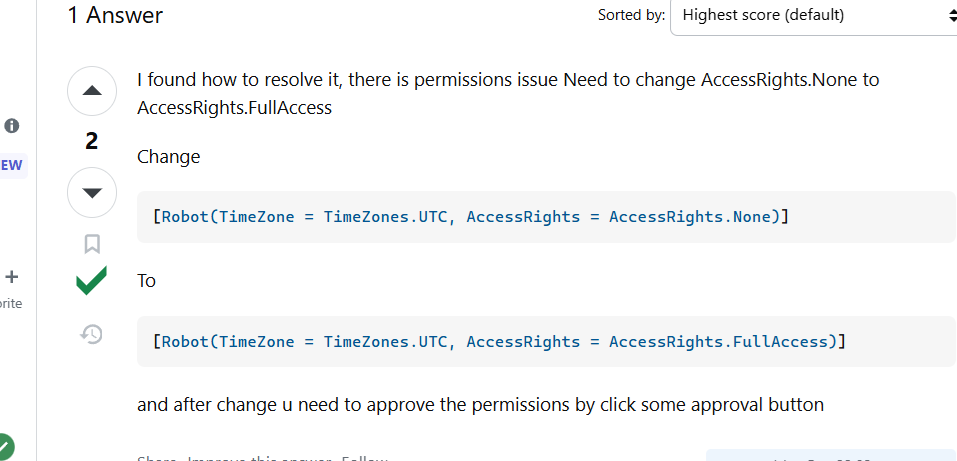
Task: Click the sort dropdown arrows
Action: click(950, 15)
